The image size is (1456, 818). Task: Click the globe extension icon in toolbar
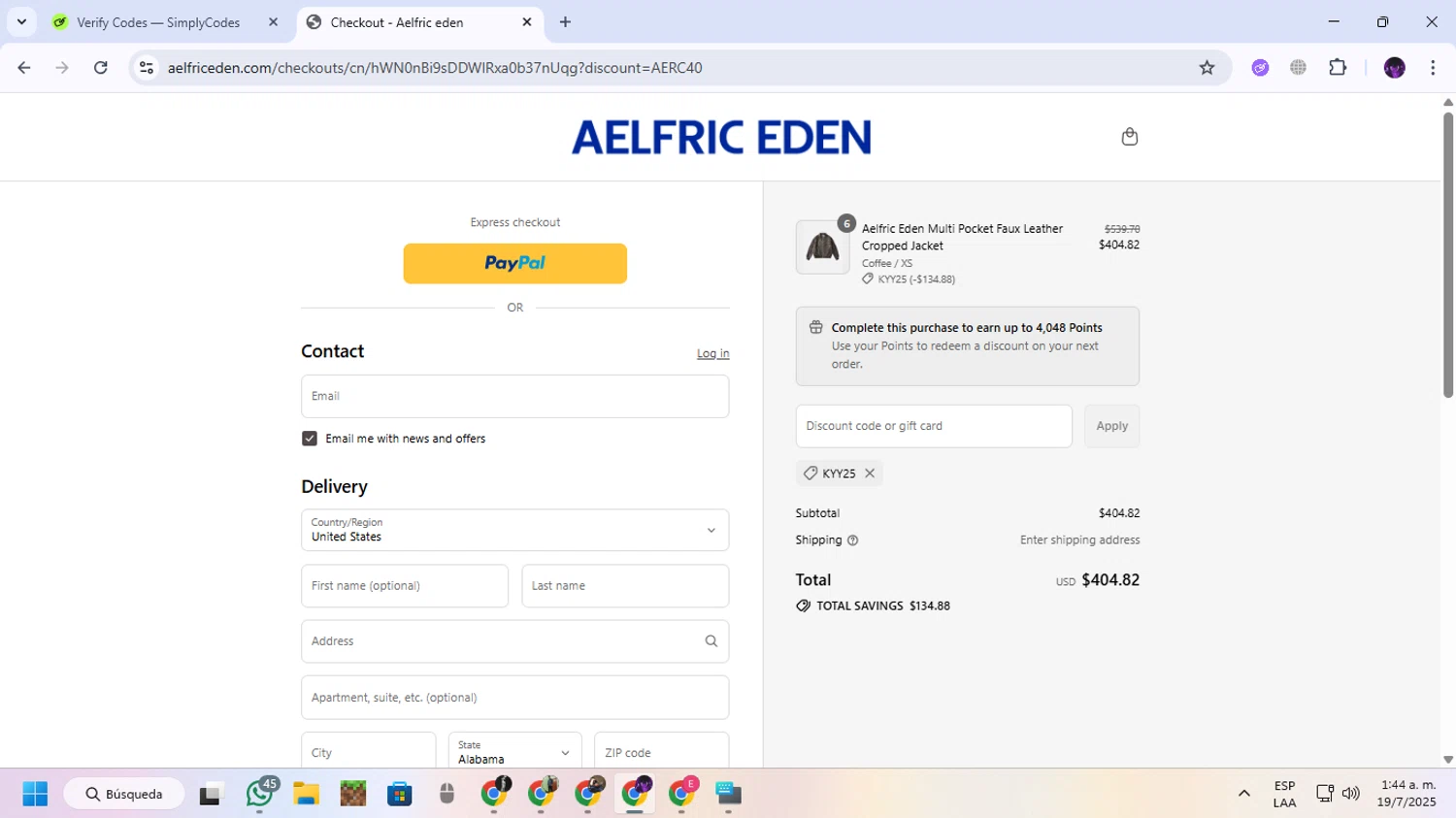tap(1298, 68)
